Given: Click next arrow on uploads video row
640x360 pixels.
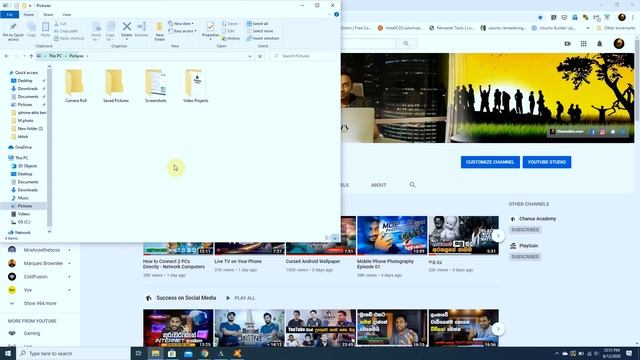Looking at the screenshot, I should pos(498,236).
